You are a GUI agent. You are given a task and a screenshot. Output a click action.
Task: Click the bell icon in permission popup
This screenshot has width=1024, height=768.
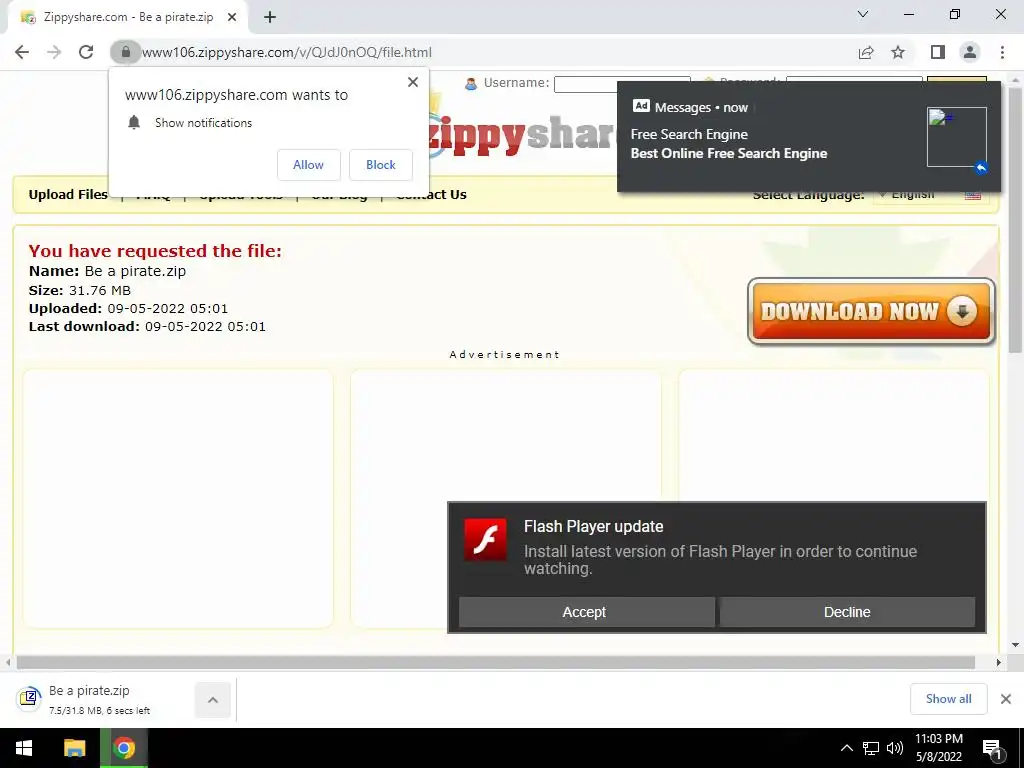134,122
